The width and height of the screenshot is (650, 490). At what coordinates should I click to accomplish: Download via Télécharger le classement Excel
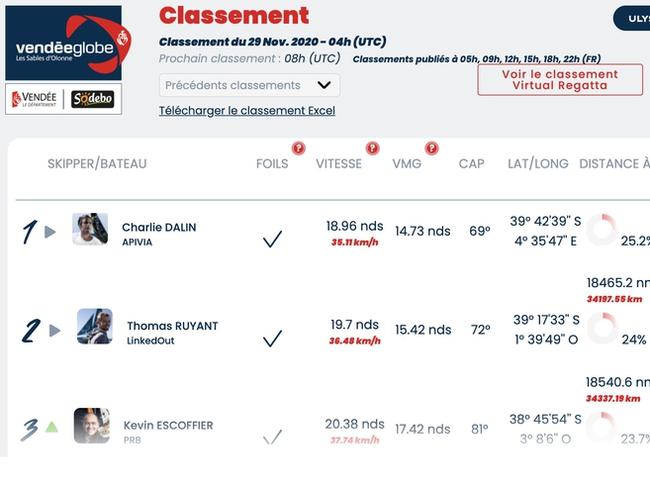247,111
